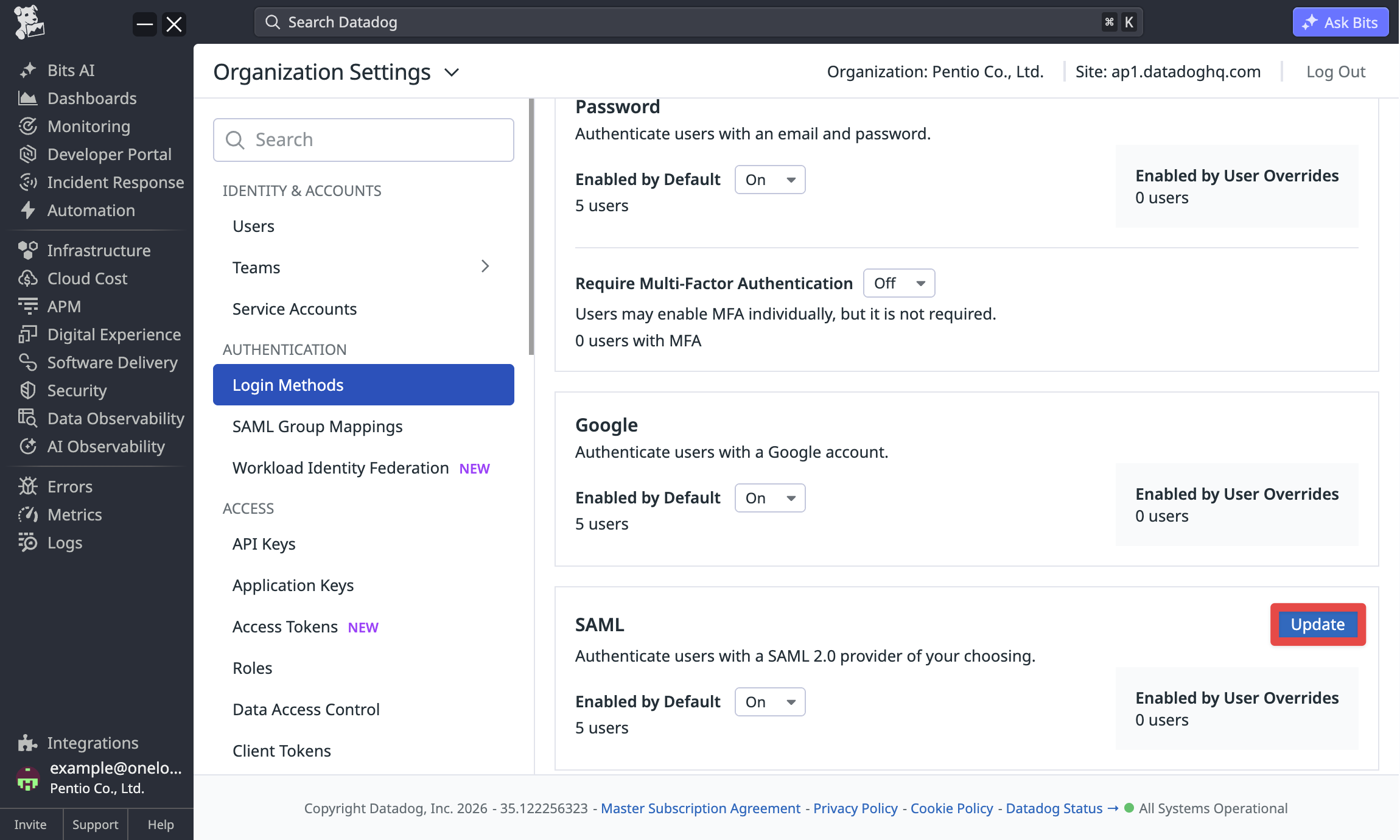Click the Support button

[x=96, y=825]
